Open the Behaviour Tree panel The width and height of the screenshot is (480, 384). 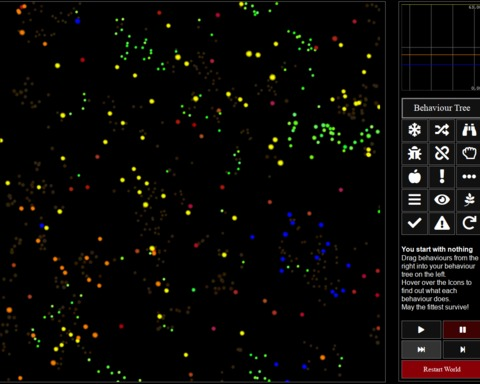pyautogui.click(x=441, y=108)
